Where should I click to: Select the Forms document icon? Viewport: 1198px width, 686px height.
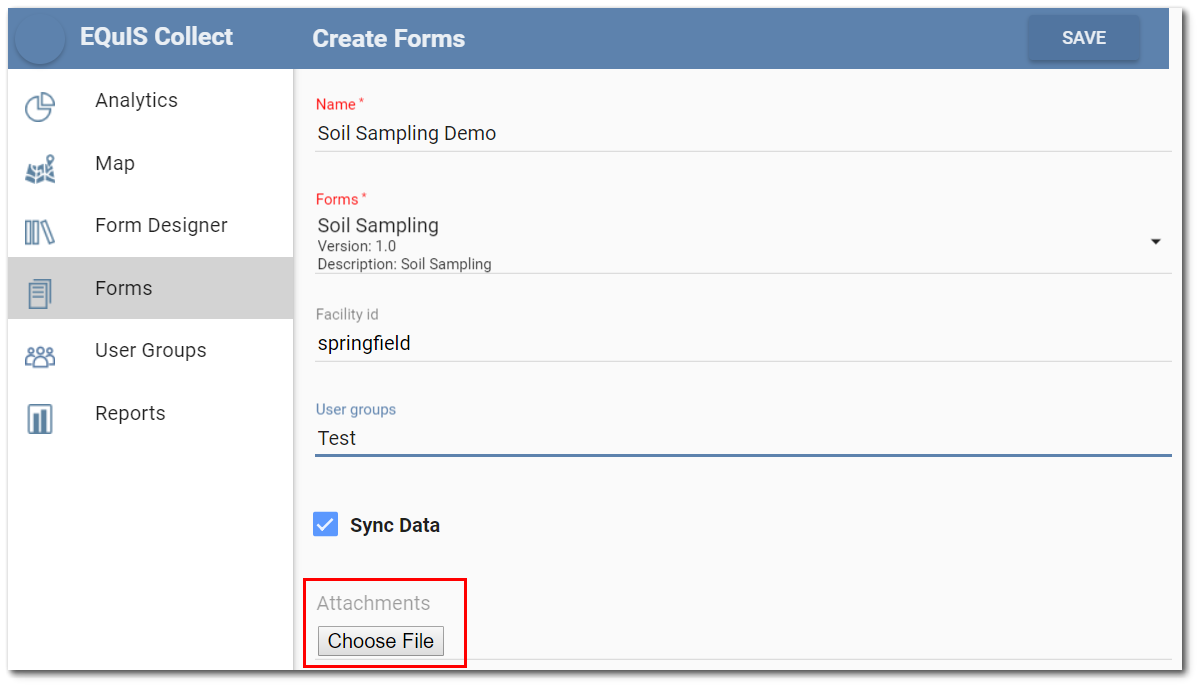pos(40,294)
